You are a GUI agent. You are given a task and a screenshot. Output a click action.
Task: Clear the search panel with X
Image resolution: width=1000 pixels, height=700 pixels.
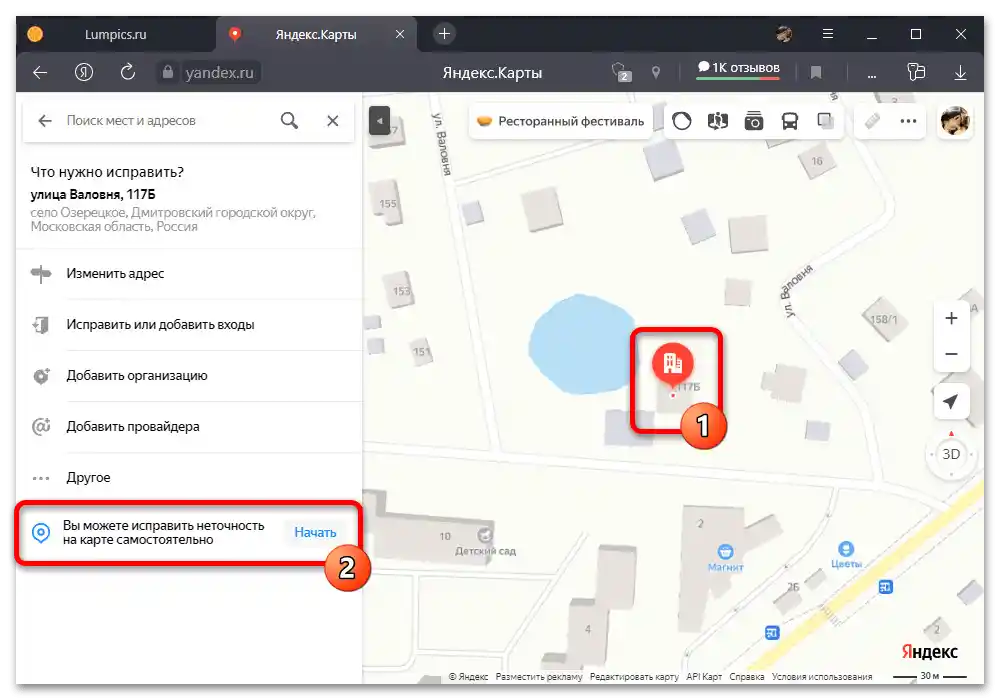(x=333, y=120)
